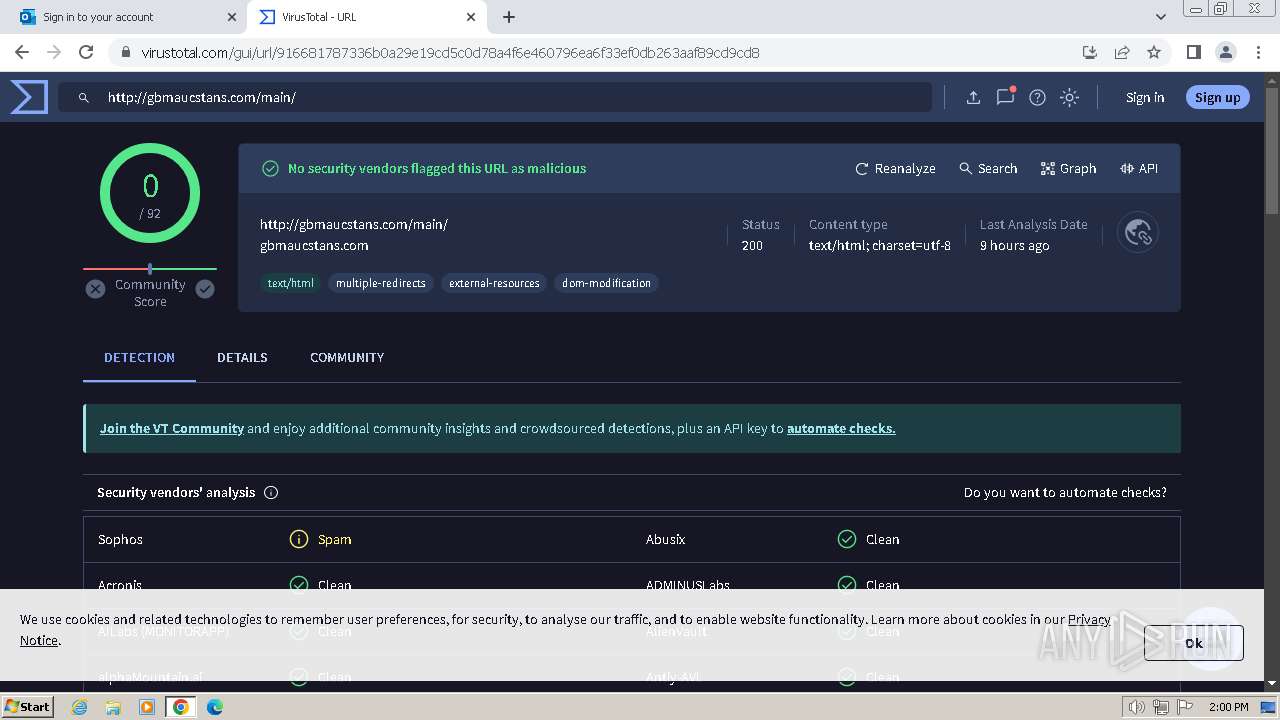Switch to the DETAILS tab

(x=242, y=357)
